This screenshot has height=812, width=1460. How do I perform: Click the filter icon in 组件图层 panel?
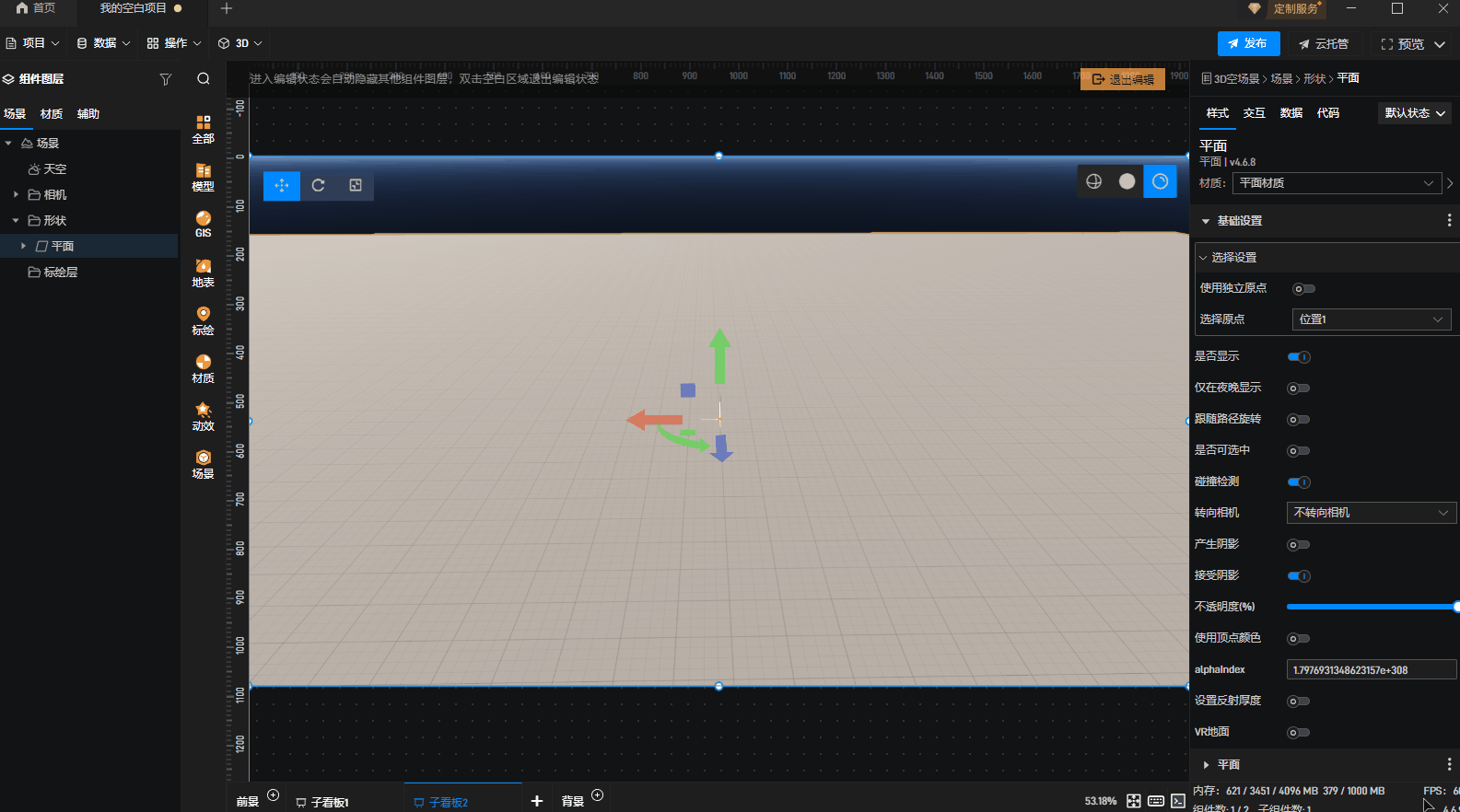166,79
